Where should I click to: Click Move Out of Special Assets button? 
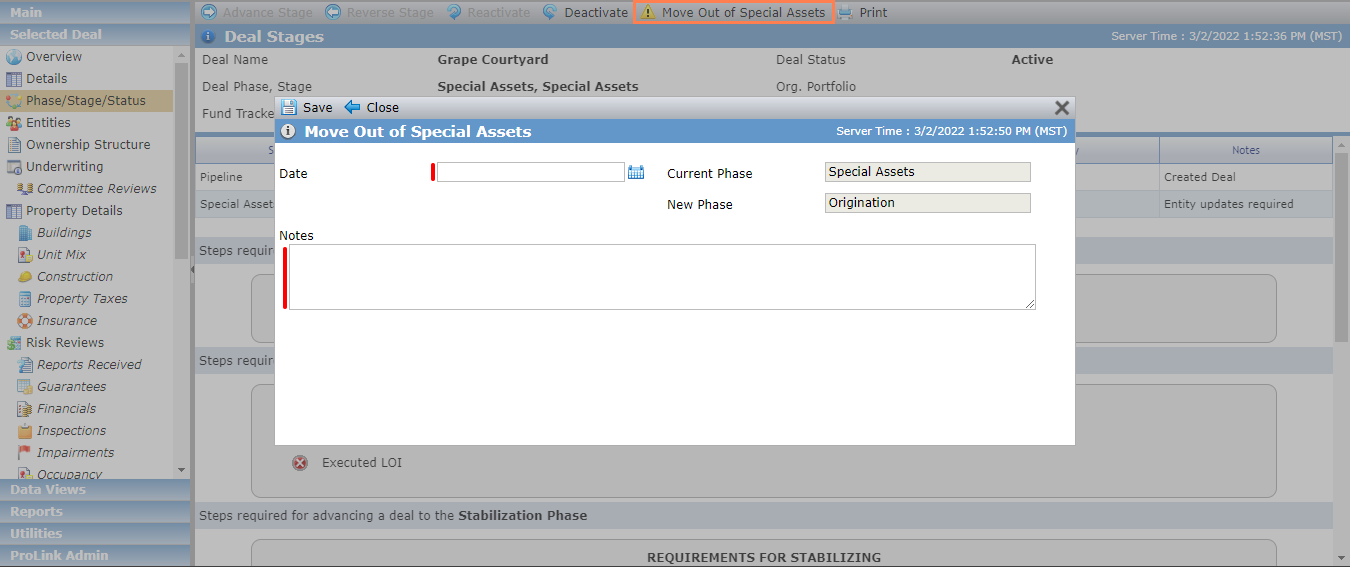click(733, 13)
